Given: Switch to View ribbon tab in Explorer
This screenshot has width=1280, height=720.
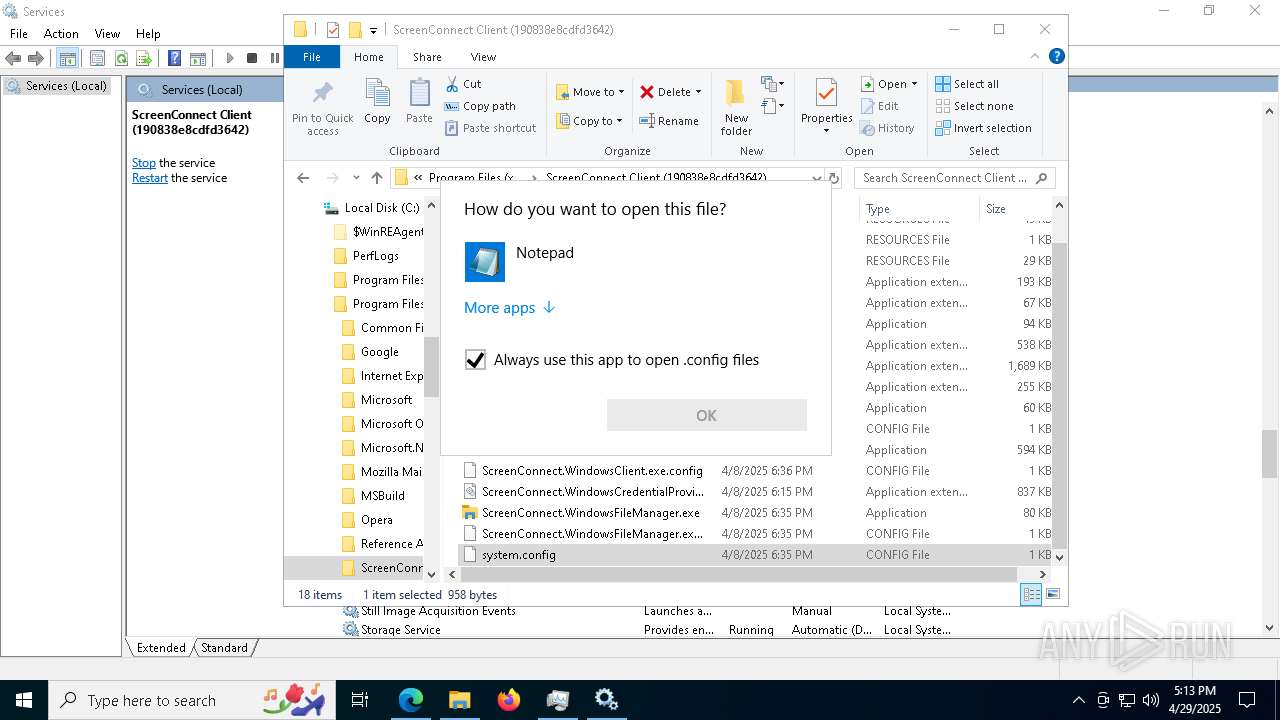Looking at the screenshot, I should click(483, 57).
